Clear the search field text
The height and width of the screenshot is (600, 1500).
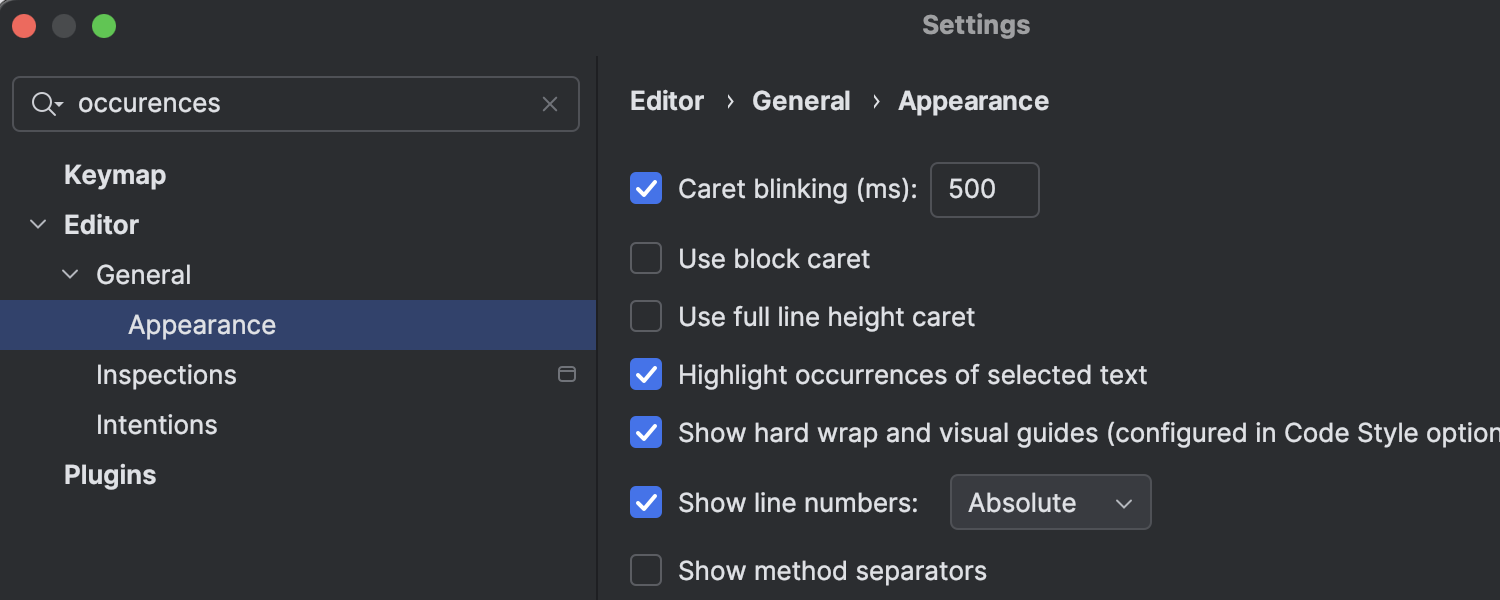tap(550, 104)
